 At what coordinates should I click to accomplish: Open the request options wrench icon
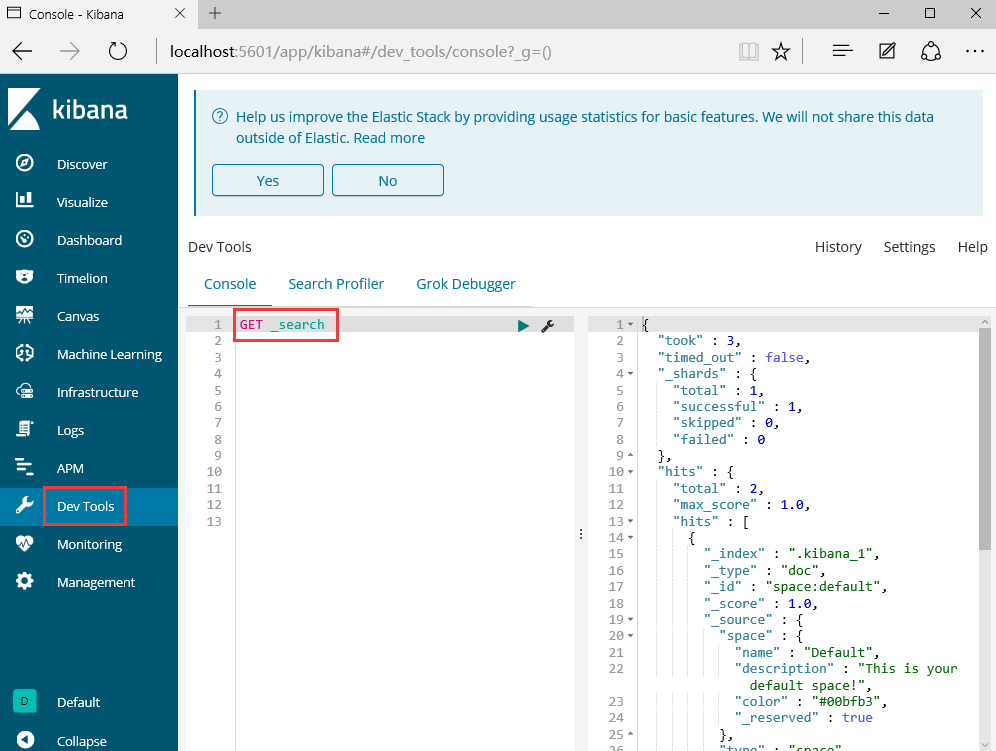[548, 326]
